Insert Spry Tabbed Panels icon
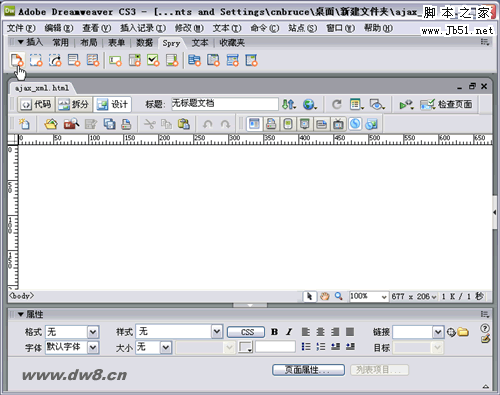 tap(213, 60)
